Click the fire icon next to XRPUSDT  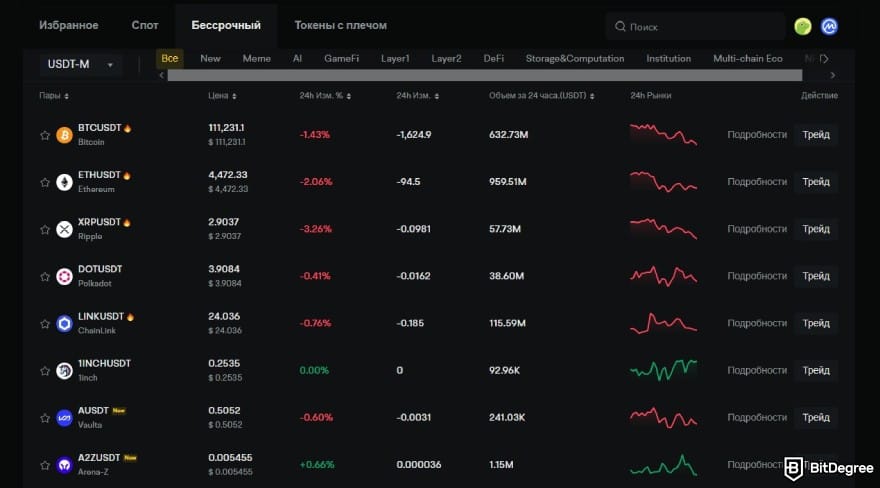pyautogui.click(x=127, y=222)
